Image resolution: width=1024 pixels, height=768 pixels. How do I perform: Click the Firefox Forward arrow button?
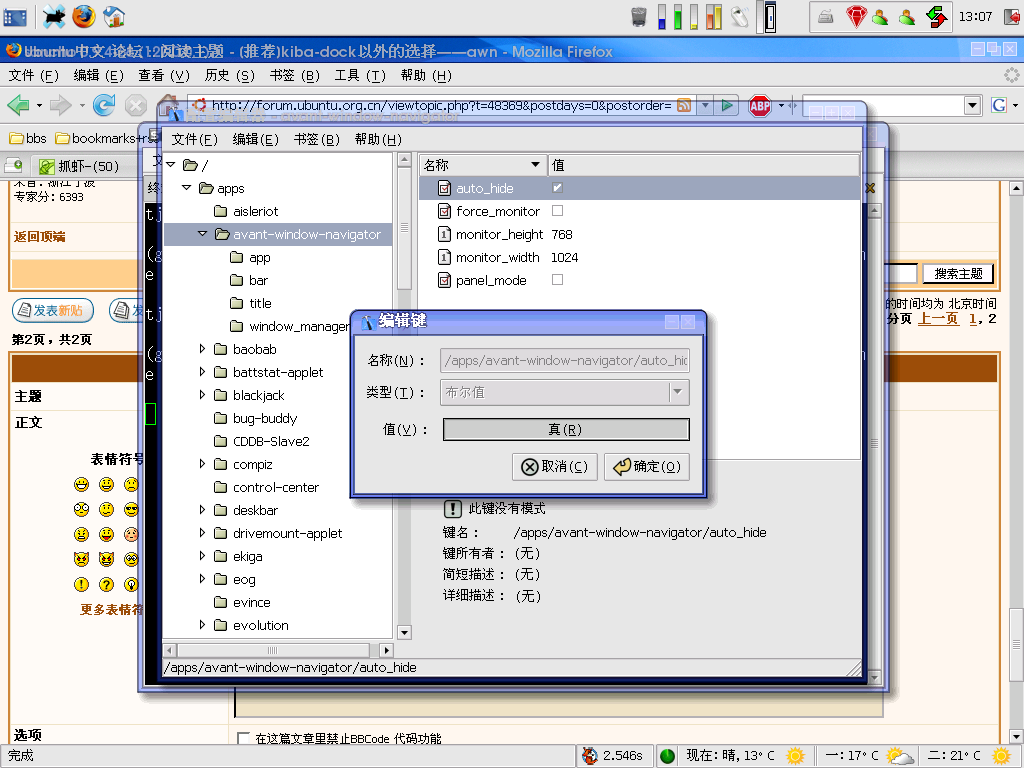pyautogui.click(x=61, y=104)
